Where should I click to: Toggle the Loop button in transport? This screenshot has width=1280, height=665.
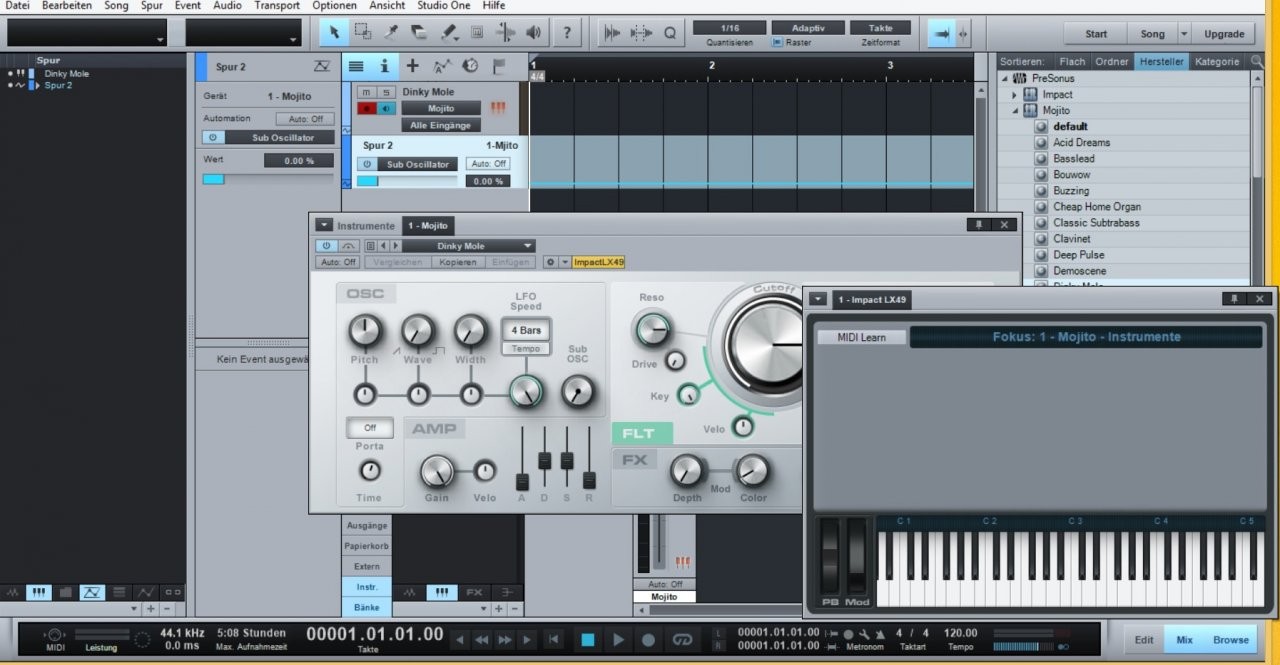point(683,640)
